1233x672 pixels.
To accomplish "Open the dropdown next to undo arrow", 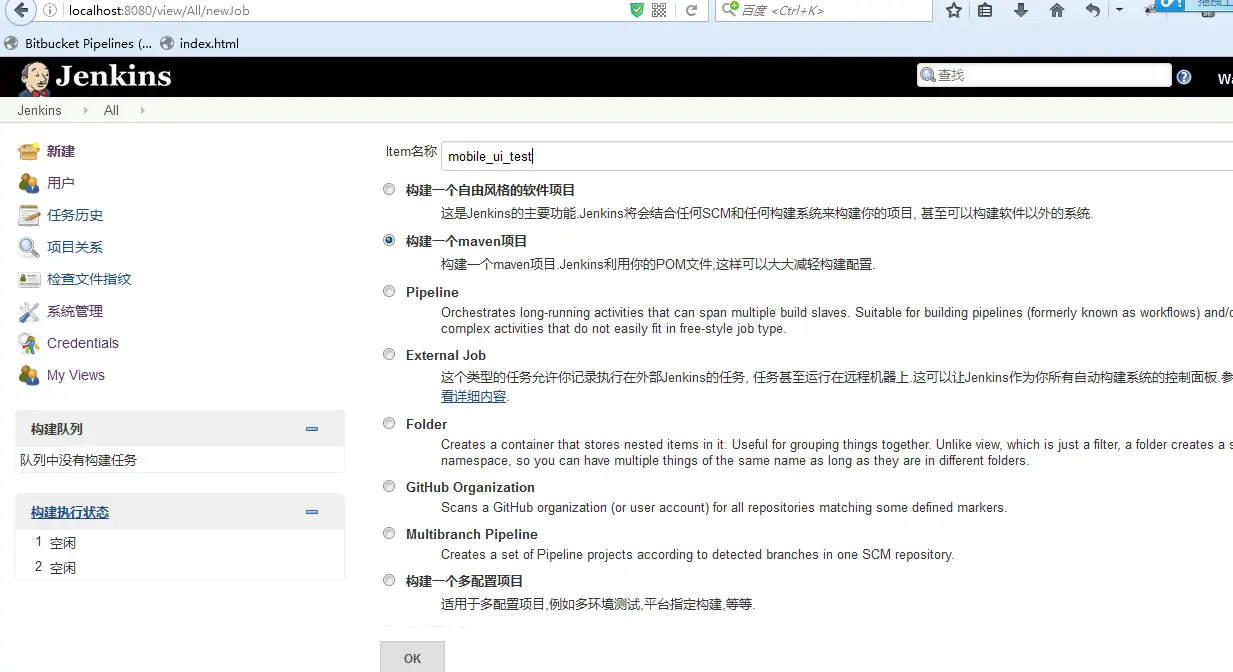I will [1119, 10].
